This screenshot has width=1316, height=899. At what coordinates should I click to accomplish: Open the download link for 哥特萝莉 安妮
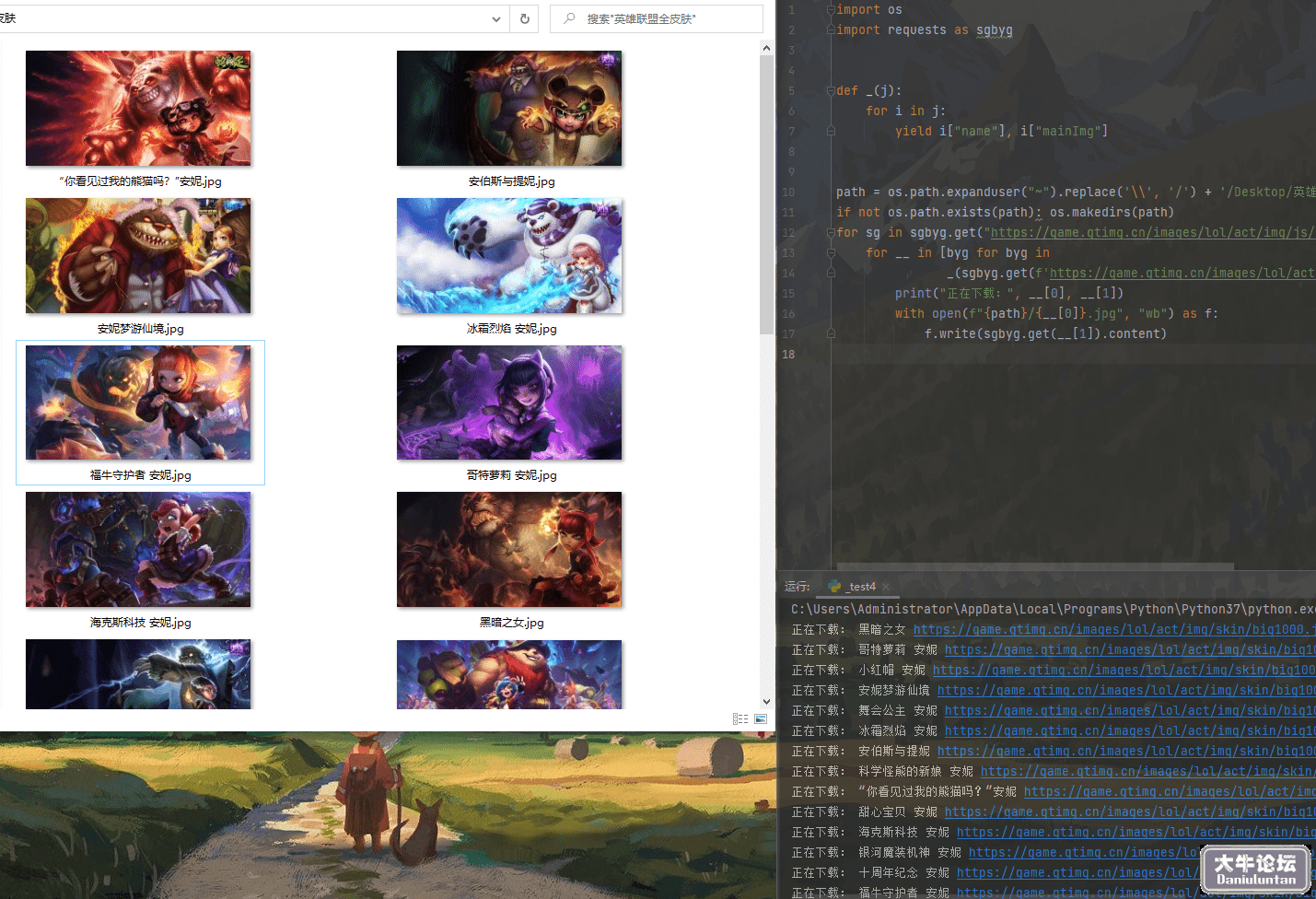[x=1130, y=650]
